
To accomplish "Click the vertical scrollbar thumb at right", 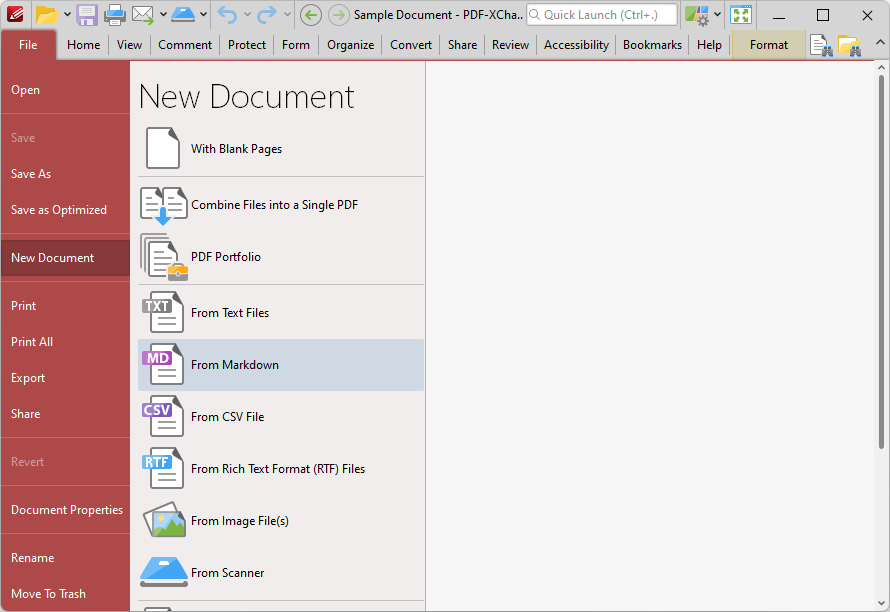I will tap(881, 261).
